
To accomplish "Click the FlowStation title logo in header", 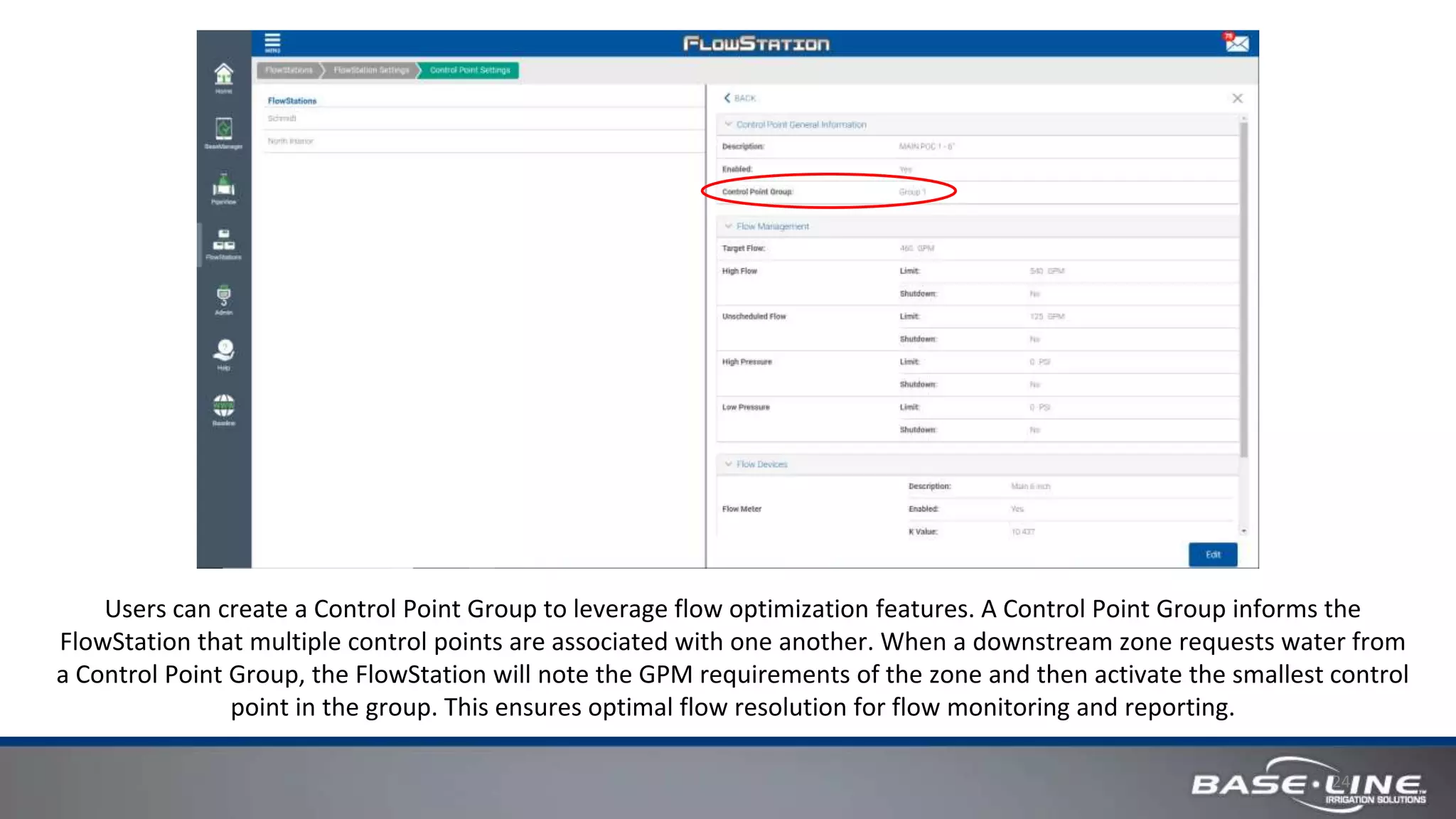I will [756, 43].
